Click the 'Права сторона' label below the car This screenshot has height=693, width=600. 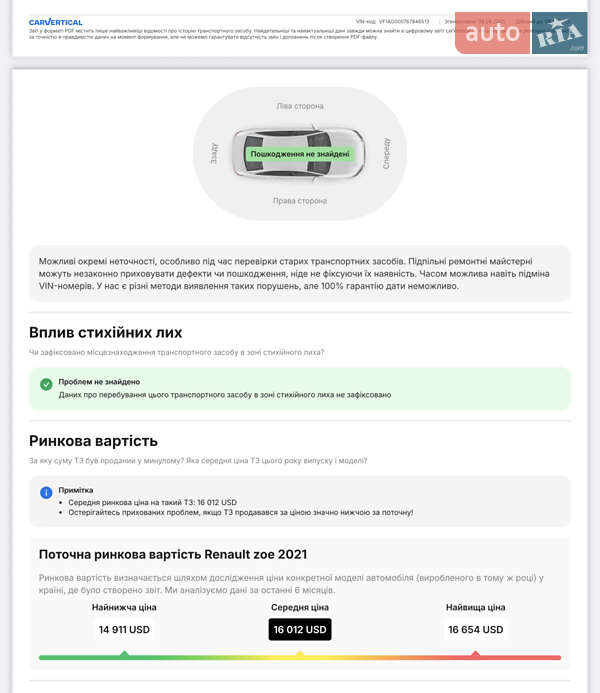(x=300, y=201)
